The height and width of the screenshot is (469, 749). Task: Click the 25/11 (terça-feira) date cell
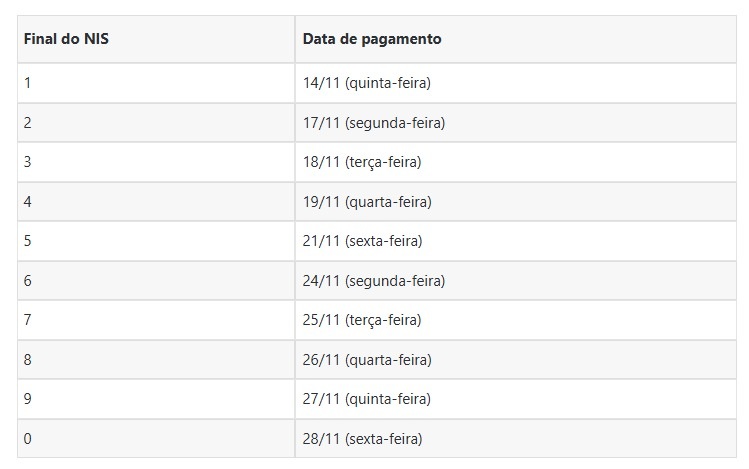tap(362, 320)
